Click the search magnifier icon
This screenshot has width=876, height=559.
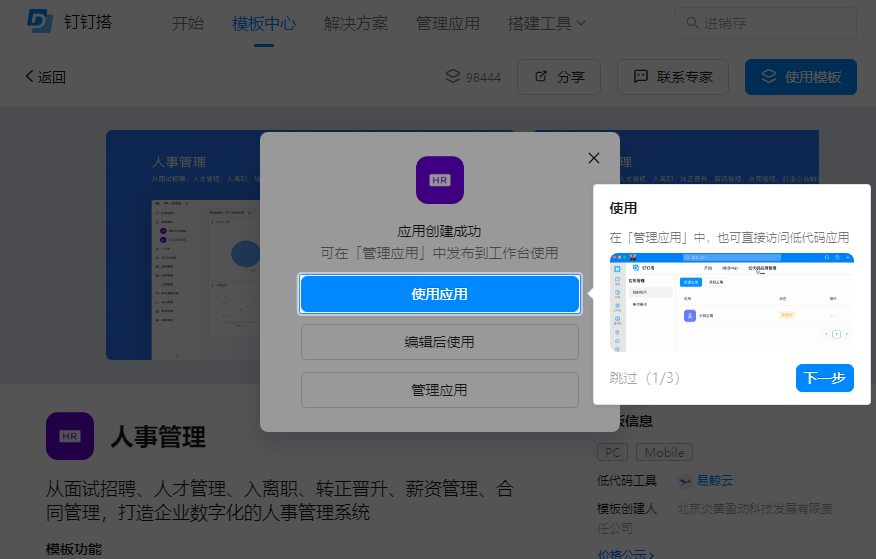tap(691, 23)
